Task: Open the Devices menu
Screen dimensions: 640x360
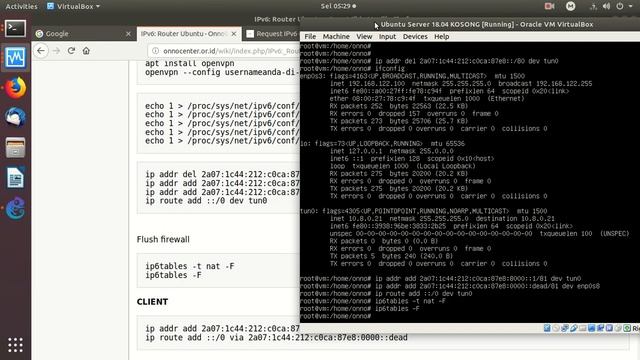Action: [x=415, y=37]
